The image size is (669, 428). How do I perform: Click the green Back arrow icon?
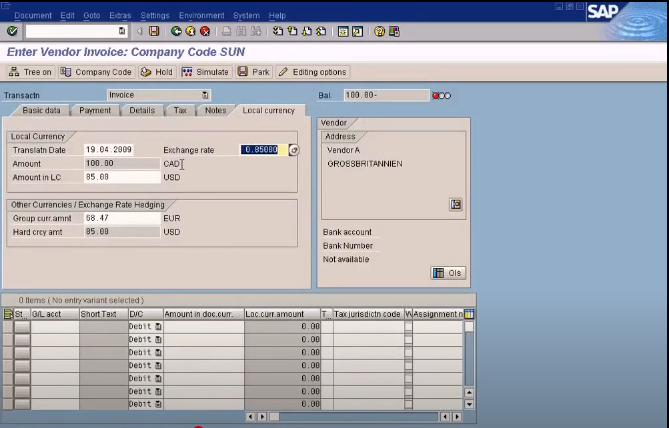pyautogui.click(x=176, y=31)
